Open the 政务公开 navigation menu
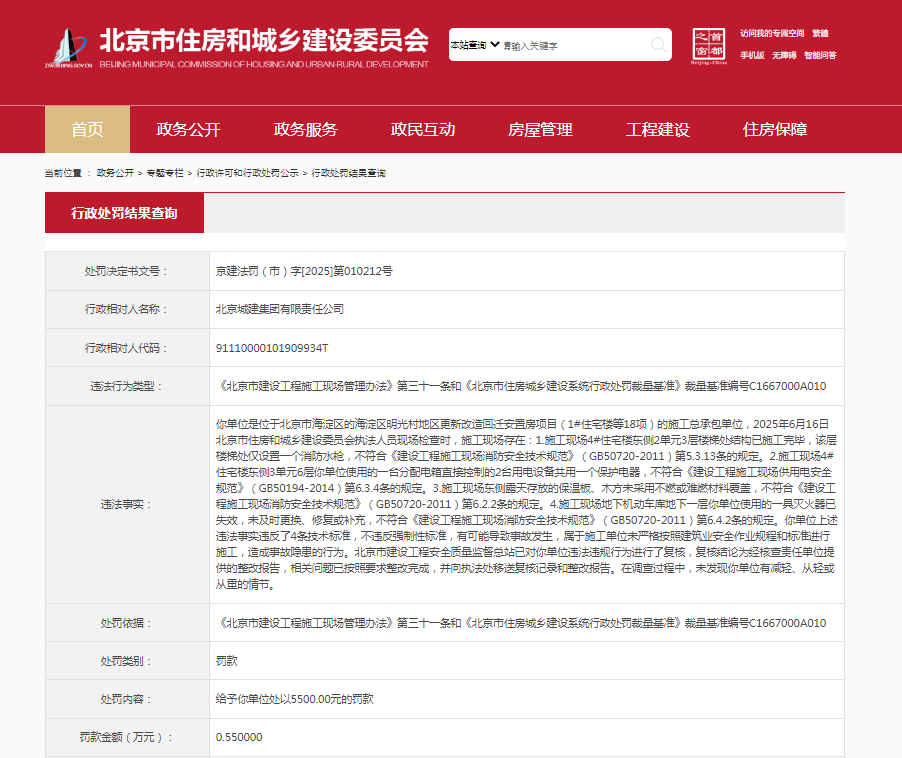The width and height of the screenshot is (902, 758). 189,129
